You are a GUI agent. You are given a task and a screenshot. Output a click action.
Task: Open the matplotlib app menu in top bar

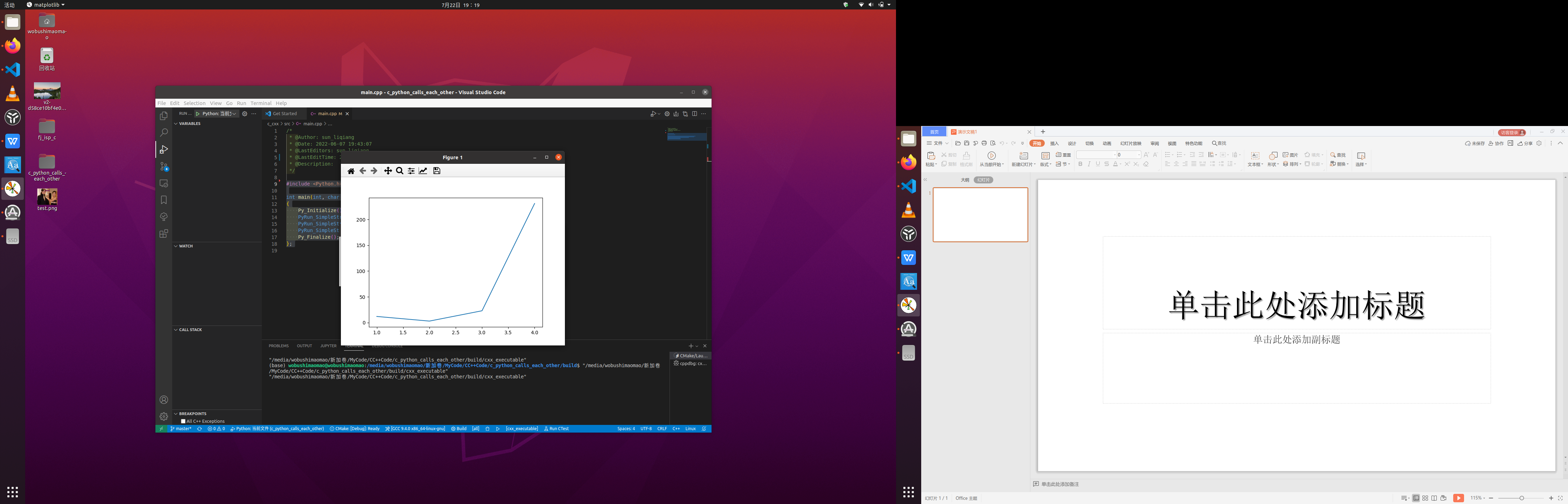pyautogui.click(x=45, y=5)
